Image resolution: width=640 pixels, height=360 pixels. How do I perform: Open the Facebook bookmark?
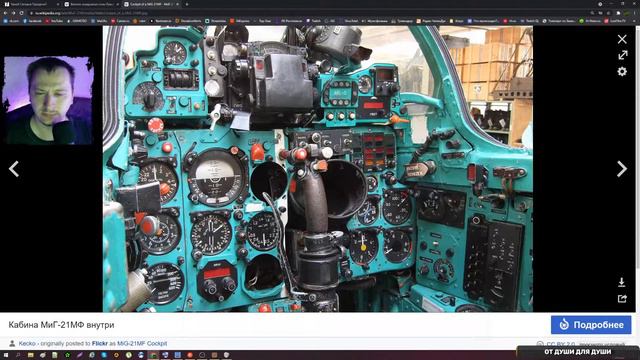(32, 21)
